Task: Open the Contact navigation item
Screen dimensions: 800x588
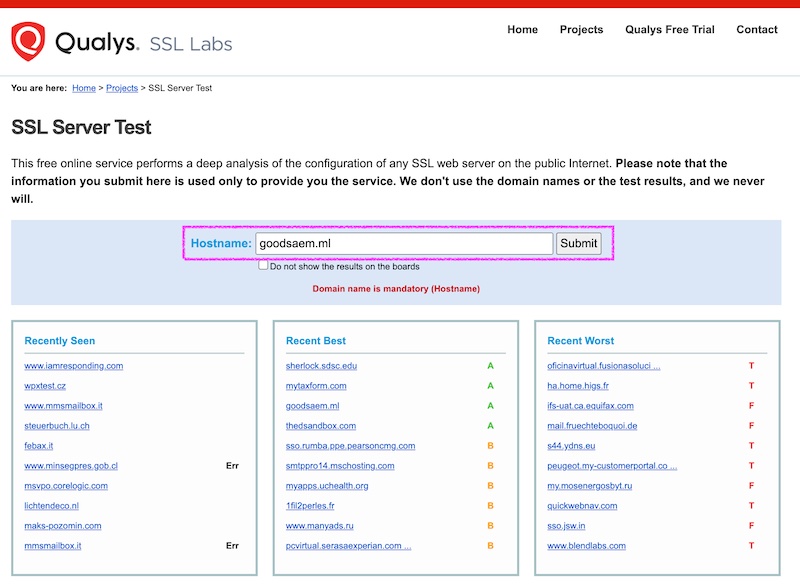Action: coord(757,30)
